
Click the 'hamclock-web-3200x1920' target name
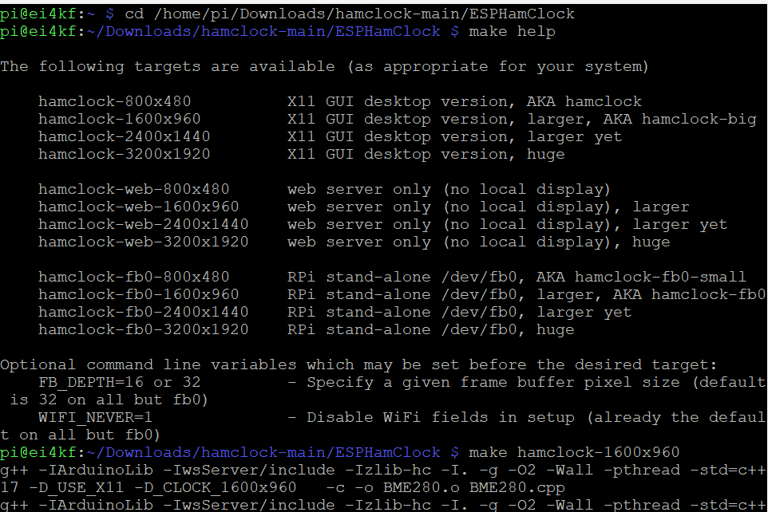click(x=144, y=242)
